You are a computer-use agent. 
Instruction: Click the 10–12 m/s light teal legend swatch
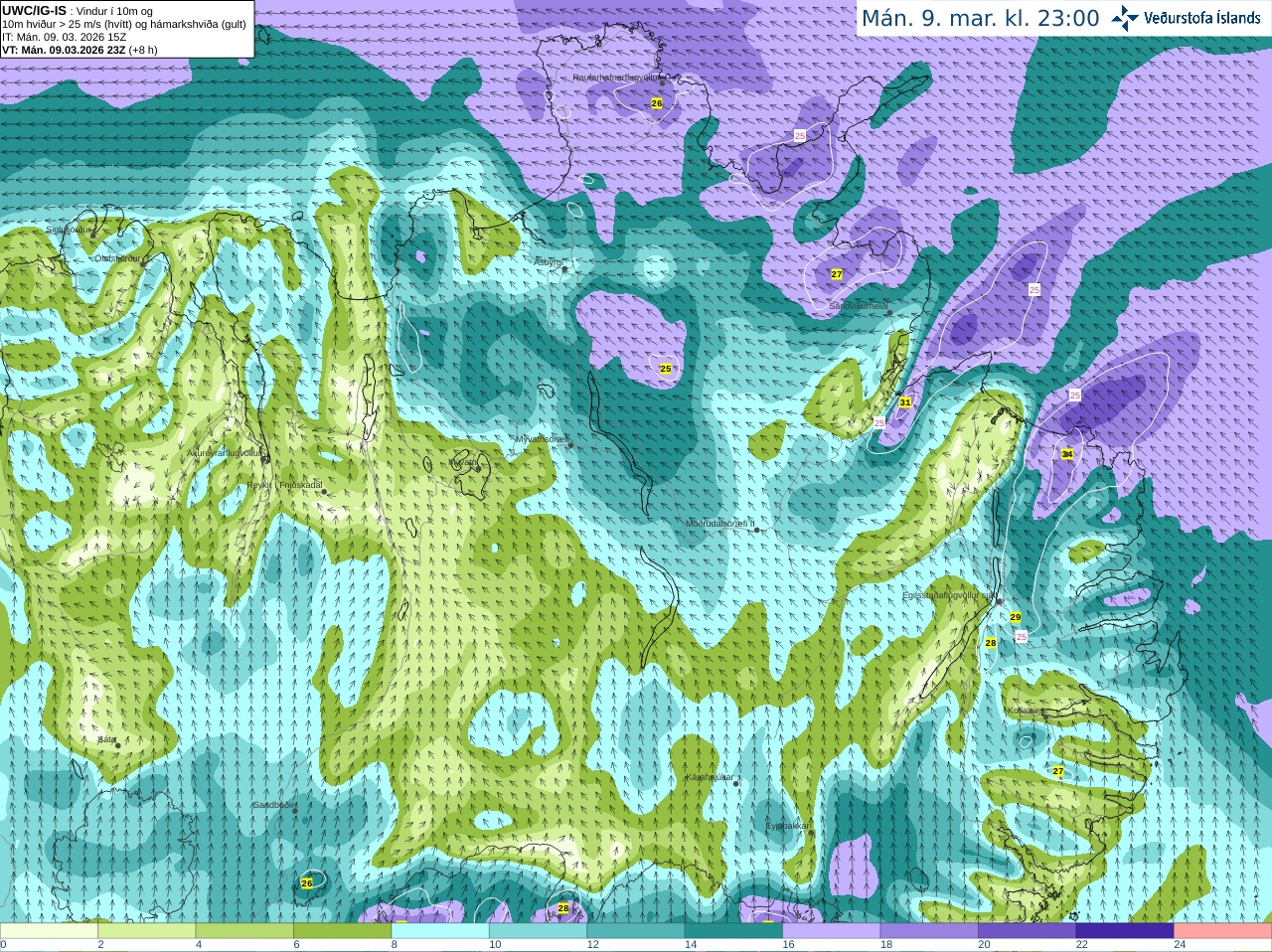click(x=539, y=930)
